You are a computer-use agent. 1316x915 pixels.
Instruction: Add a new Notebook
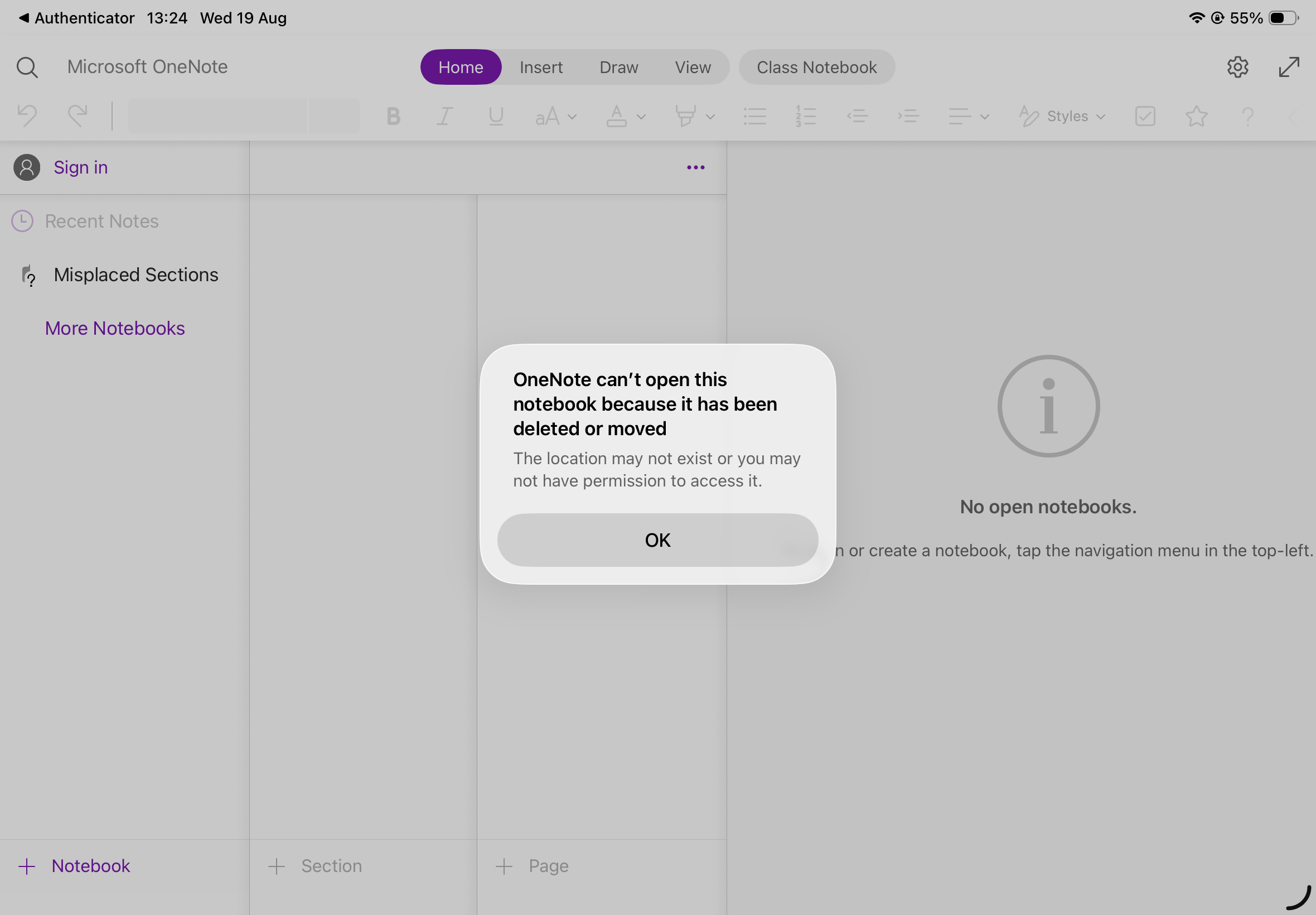click(74, 866)
